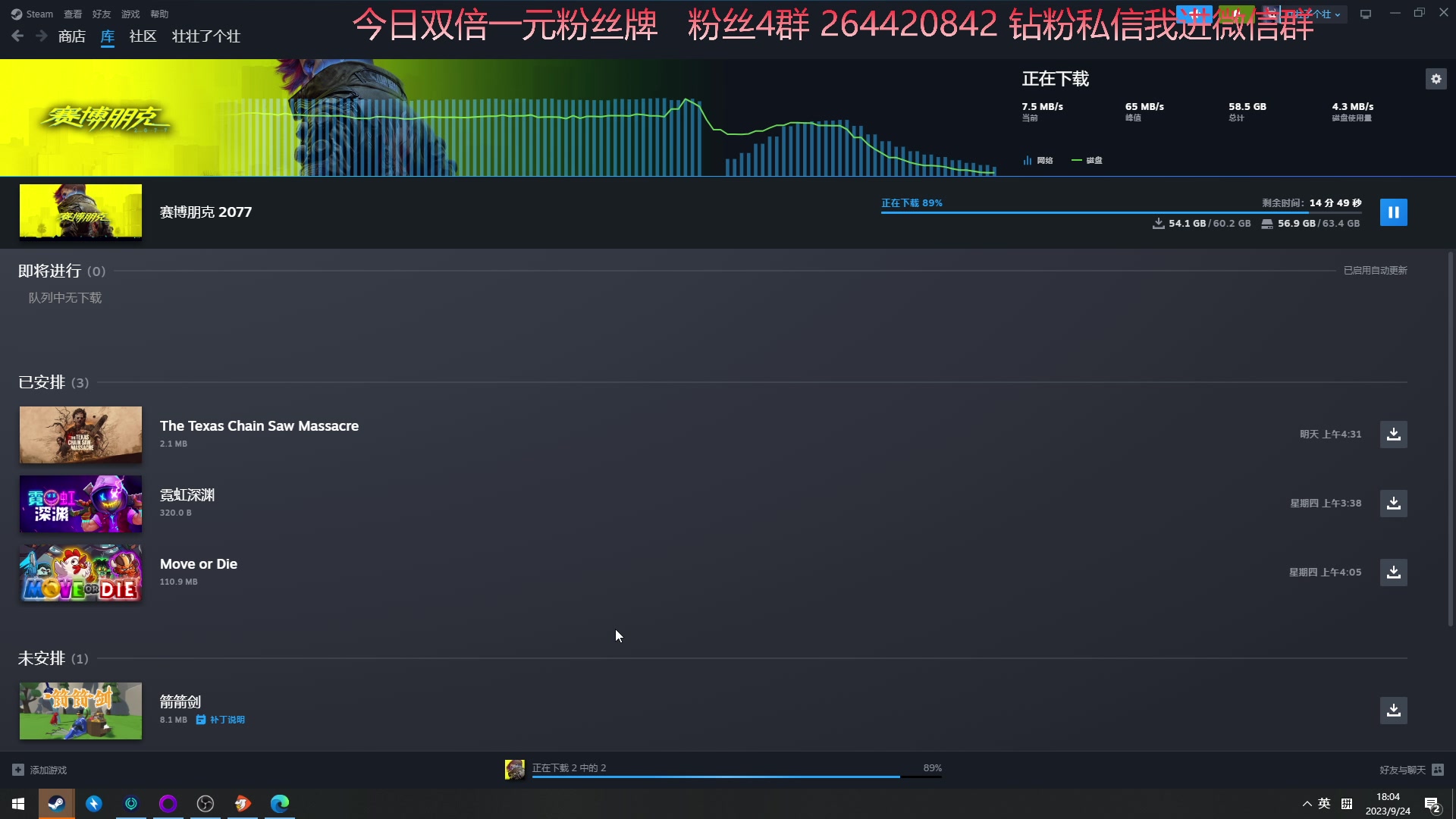Click the 网络 network legend
Screen dimensions: 1456x819
point(1038,161)
